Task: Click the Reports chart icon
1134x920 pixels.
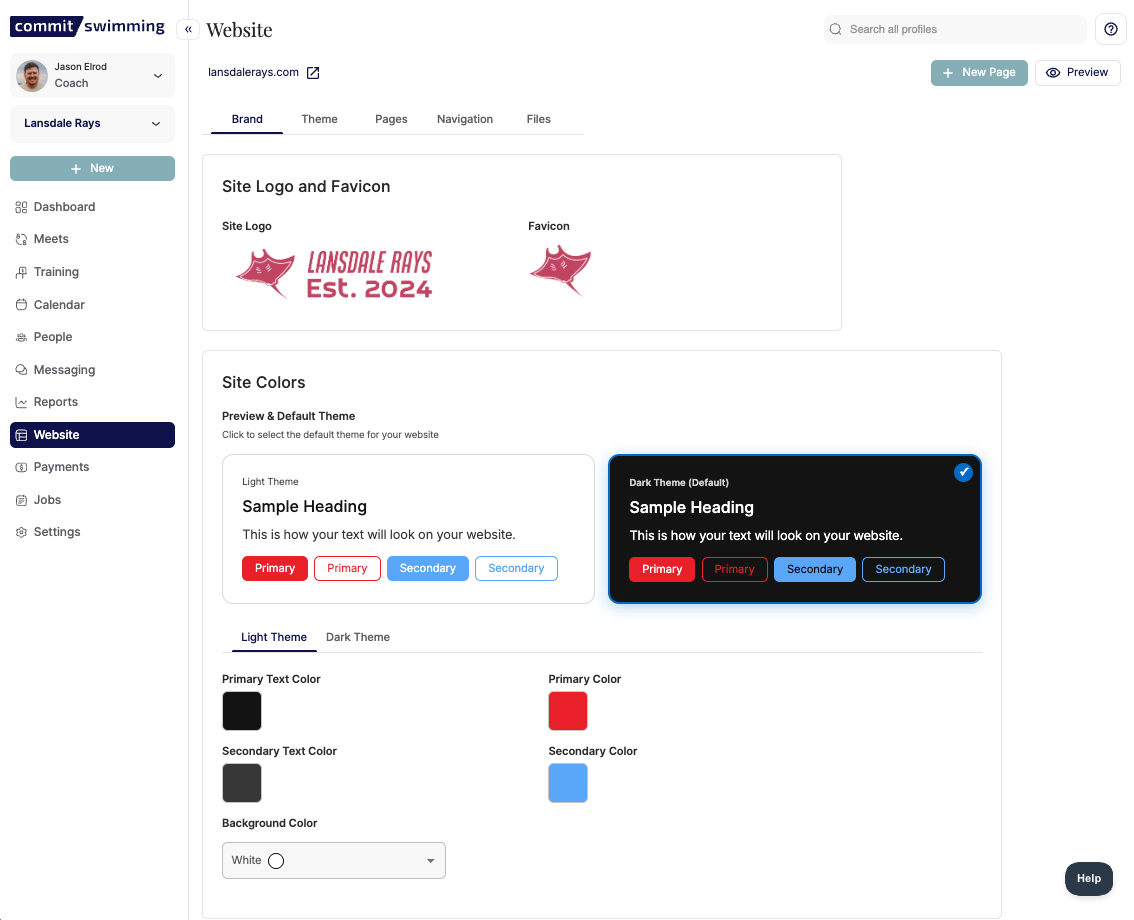Action: pos(21,403)
